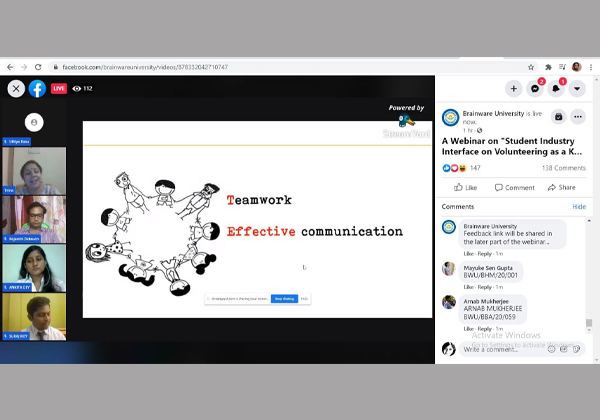Open the Messenger icon with notifications
The image size is (600, 420).
tap(536, 88)
